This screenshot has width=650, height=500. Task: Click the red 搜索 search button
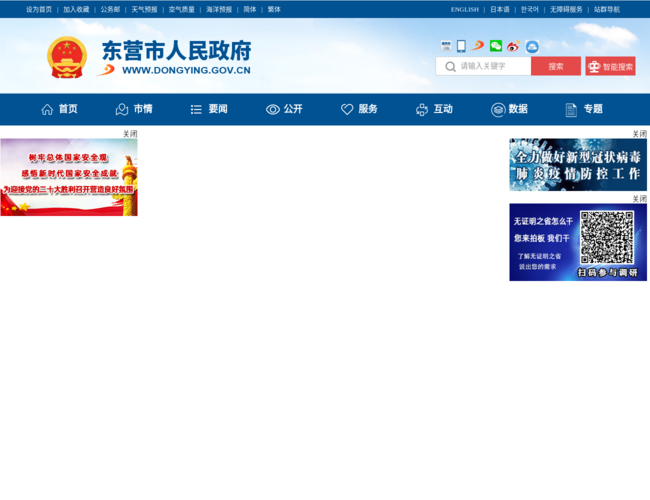tap(556, 67)
